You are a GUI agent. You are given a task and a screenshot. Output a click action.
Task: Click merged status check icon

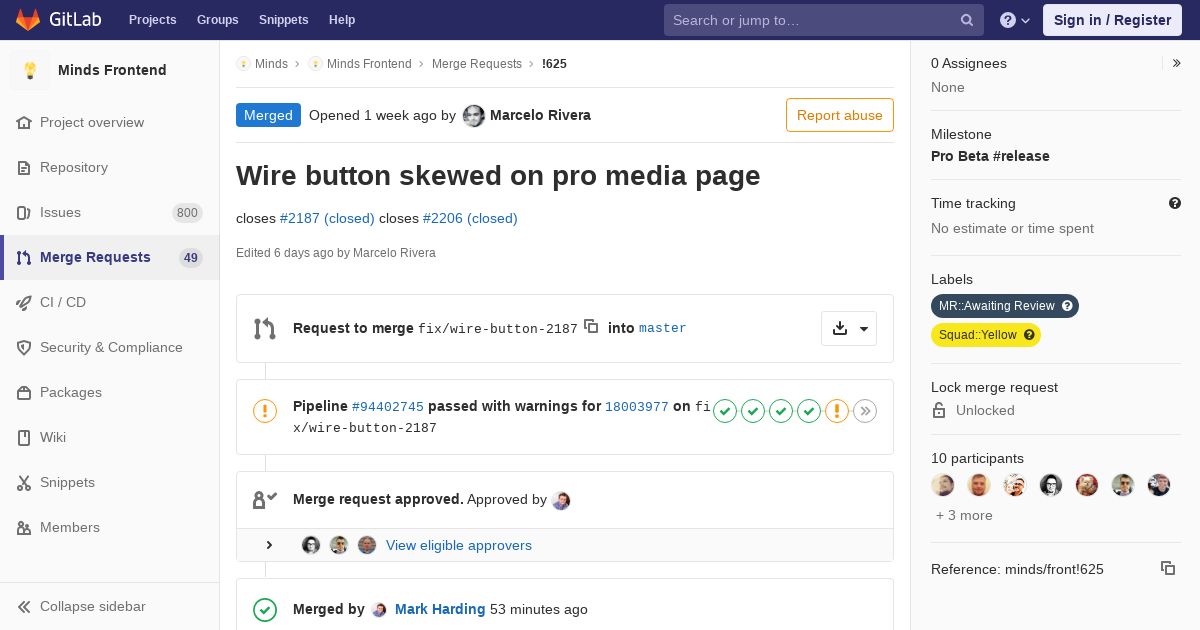click(x=265, y=609)
